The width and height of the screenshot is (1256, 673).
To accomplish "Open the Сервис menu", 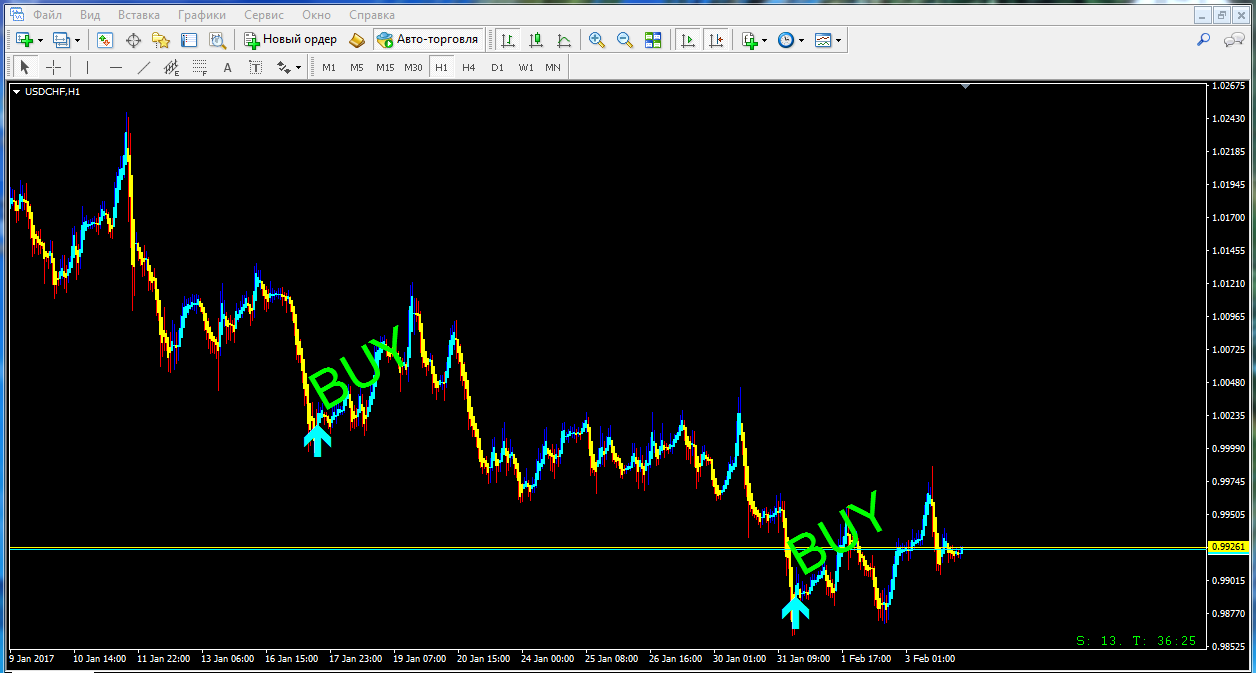I will 264,15.
